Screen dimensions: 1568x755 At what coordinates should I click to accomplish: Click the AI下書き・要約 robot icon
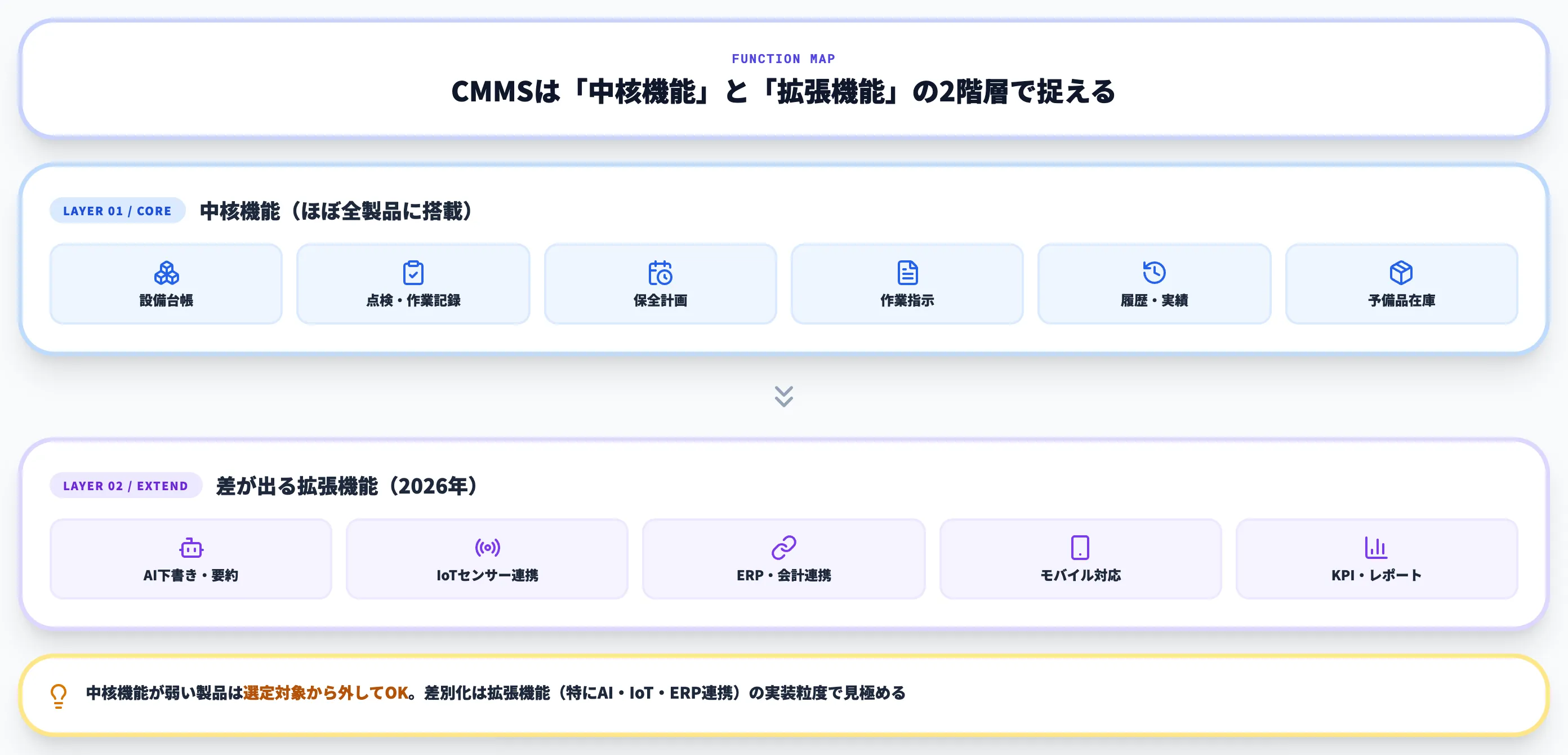click(191, 548)
